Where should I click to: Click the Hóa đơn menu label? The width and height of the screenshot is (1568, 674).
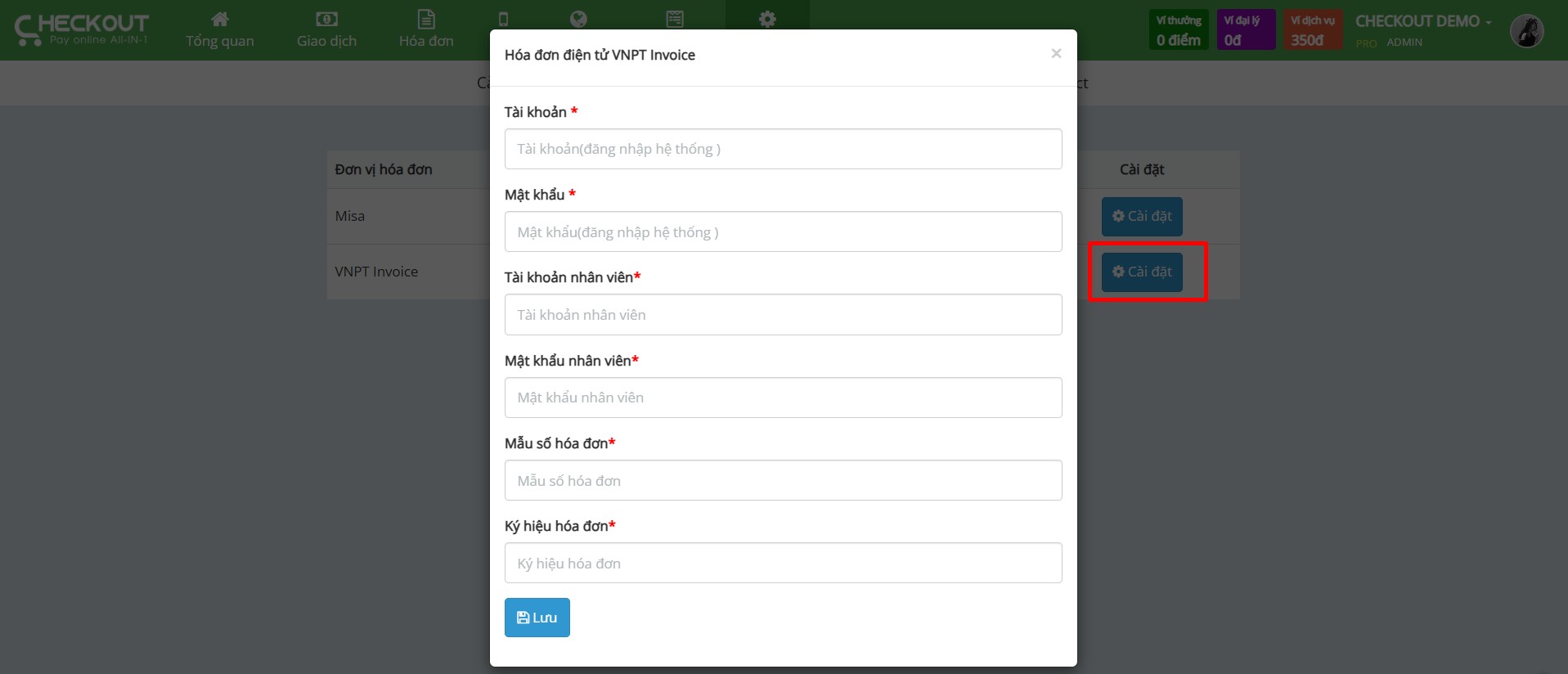(x=426, y=41)
